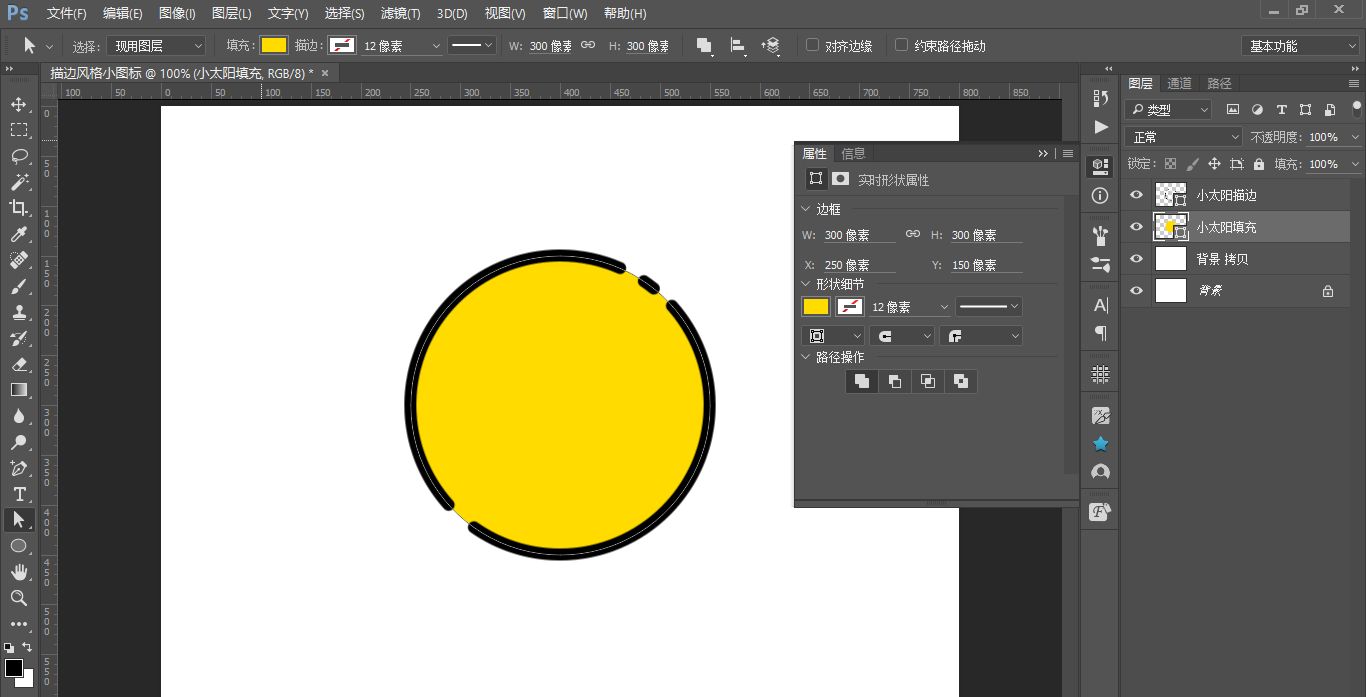
Task: Open the stroke width 12 像素 dropdown in options bar
Action: pyautogui.click(x=435, y=46)
